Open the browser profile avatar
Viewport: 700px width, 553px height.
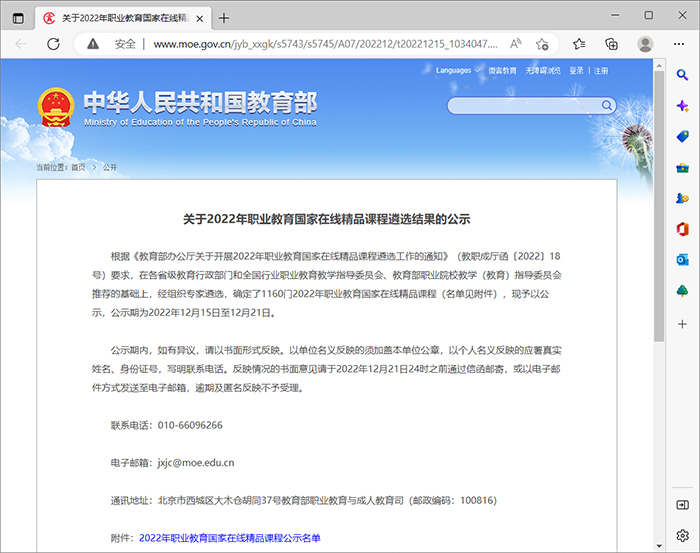(x=646, y=44)
